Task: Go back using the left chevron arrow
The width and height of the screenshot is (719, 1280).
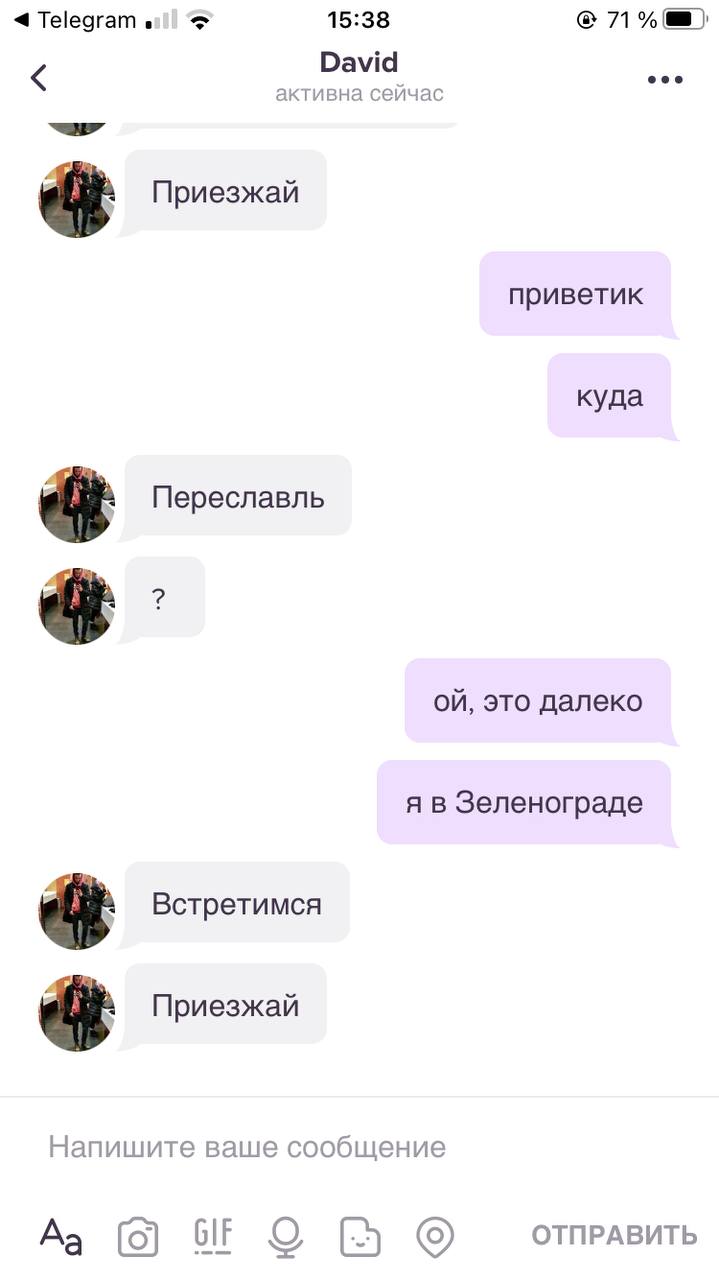Action: click(x=39, y=78)
